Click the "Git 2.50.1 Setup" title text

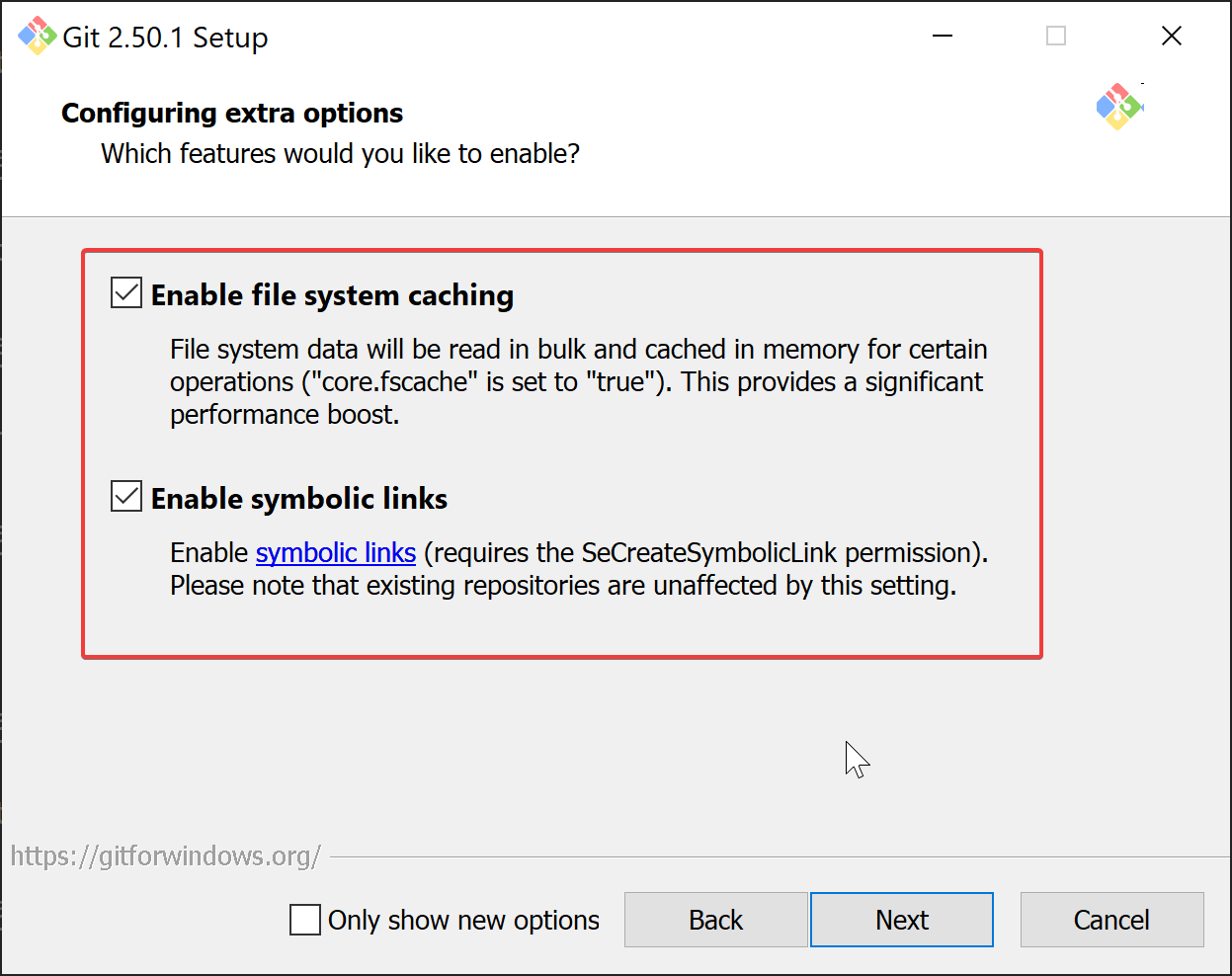click(165, 38)
